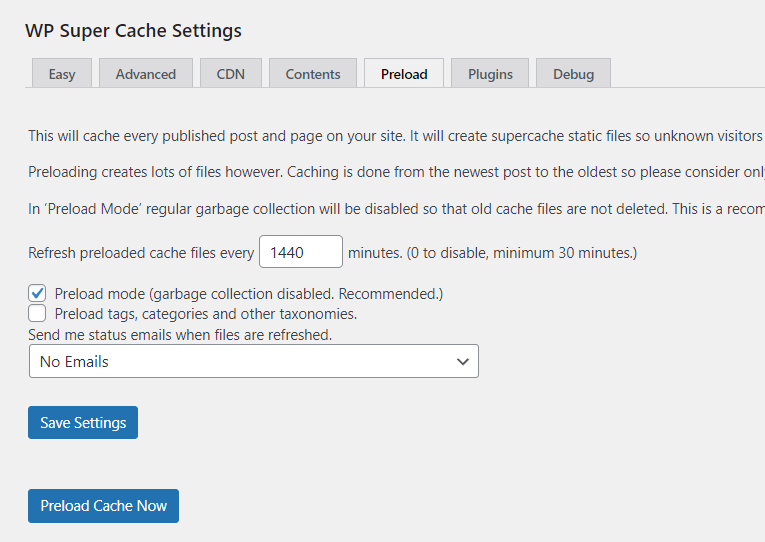Select the CDN tab
The height and width of the screenshot is (542, 765).
(x=231, y=74)
